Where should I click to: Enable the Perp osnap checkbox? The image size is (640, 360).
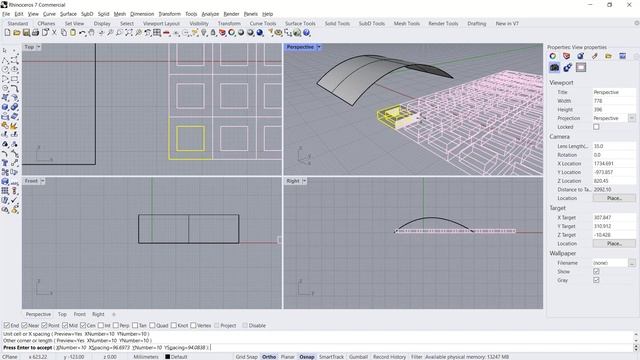point(116,325)
